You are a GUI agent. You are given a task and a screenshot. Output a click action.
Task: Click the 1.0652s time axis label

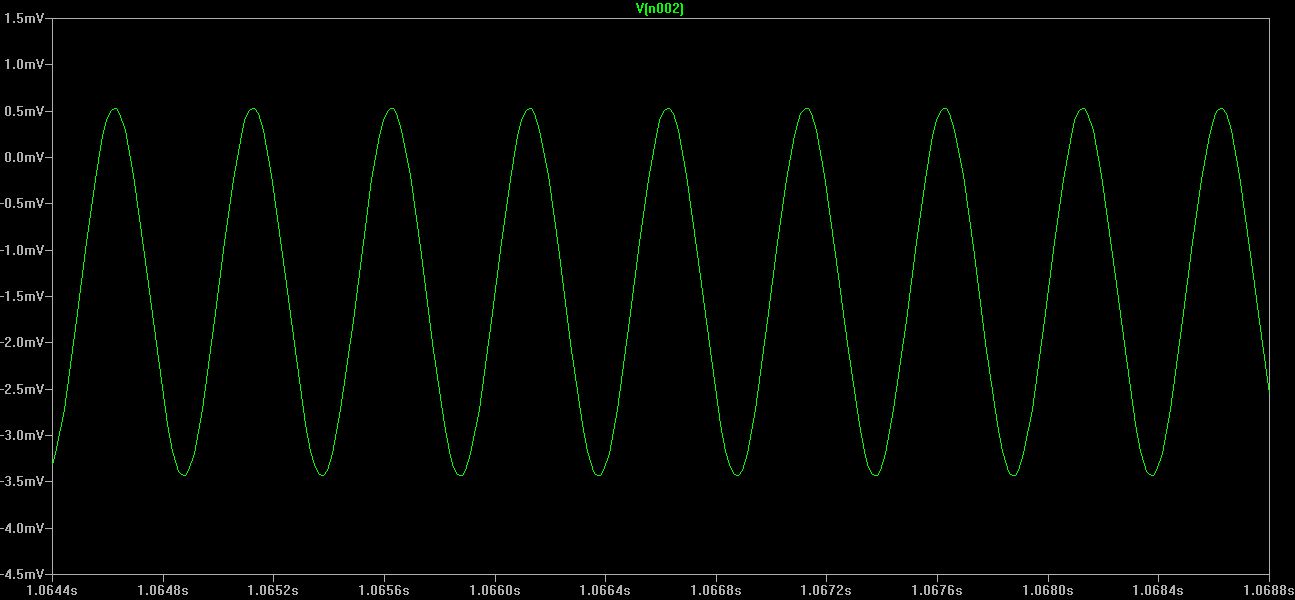click(274, 591)
